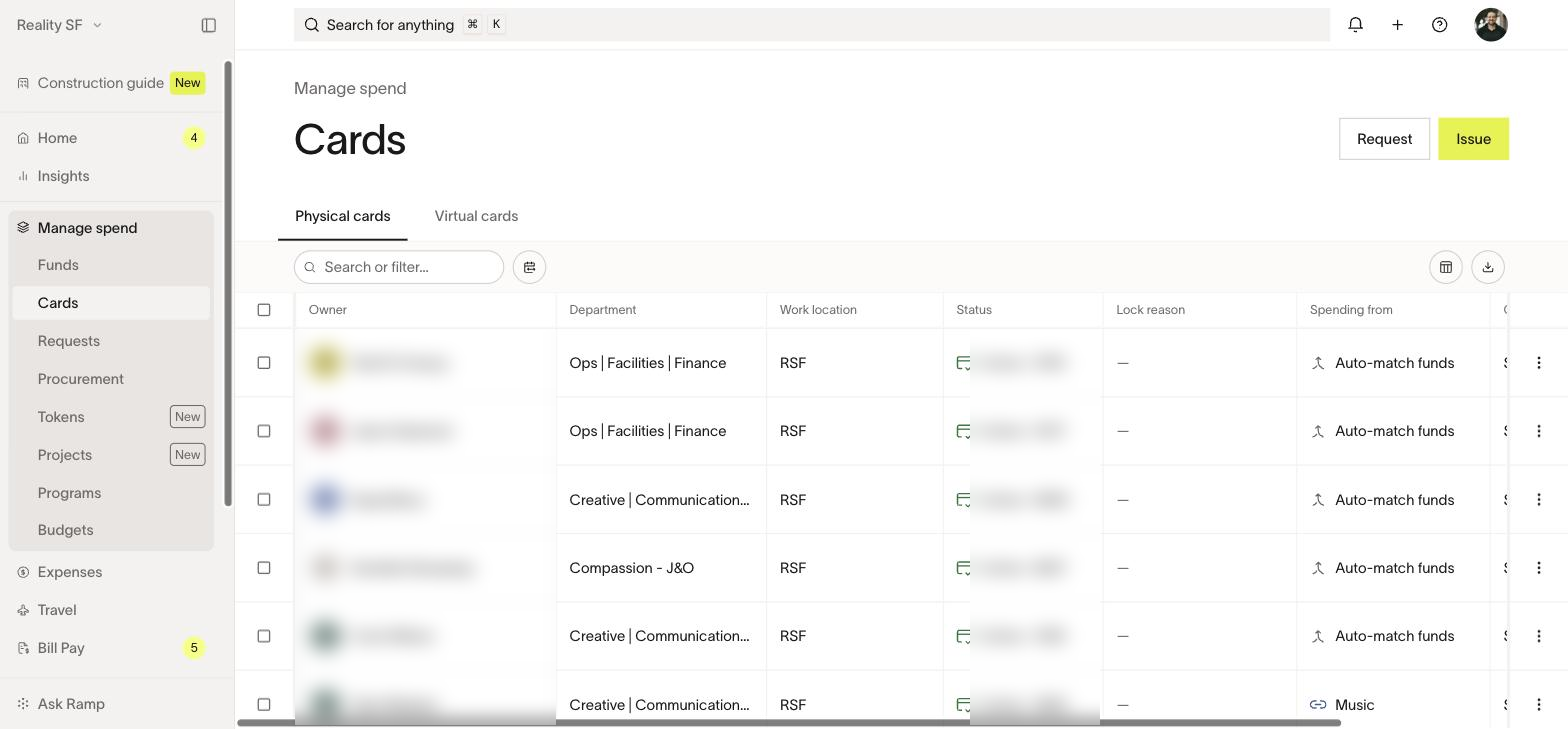
Task: Open Home in the sidebar
Action: 111,138
